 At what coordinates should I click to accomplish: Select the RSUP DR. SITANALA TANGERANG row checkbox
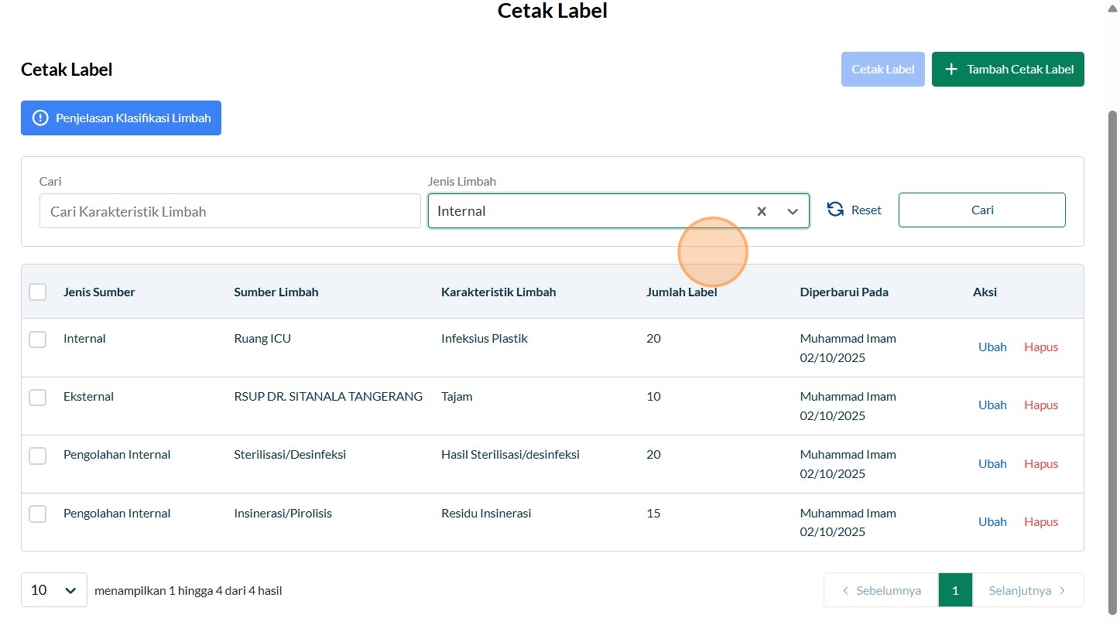click(38, 397)
